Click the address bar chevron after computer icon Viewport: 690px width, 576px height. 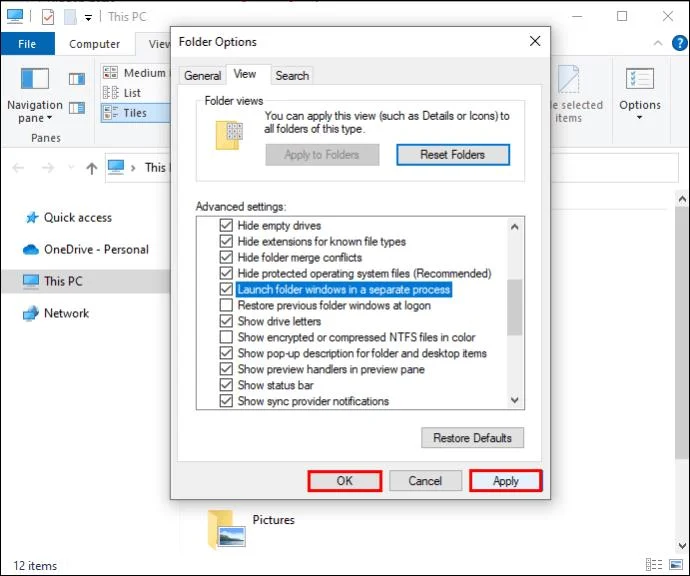point(133,168)
